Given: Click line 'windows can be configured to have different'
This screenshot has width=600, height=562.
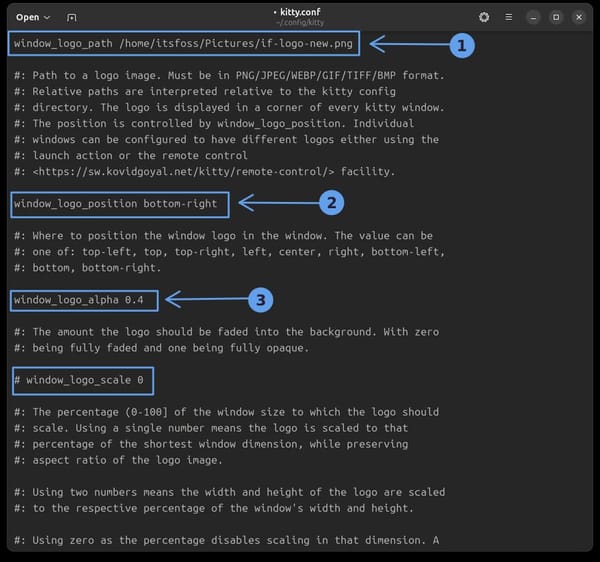Looking at the screenshot, I should pos(226,139).
